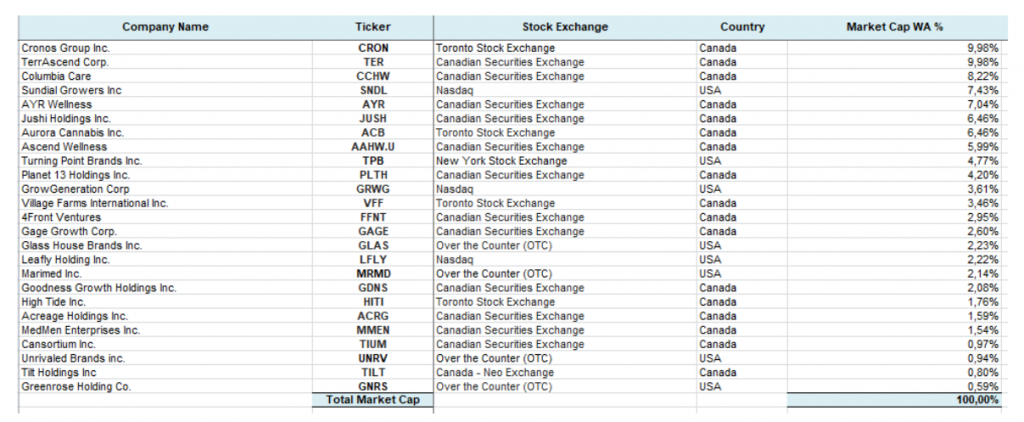The height and width of the screenshot is (422, 1024).
Task: Select the New York Stock Exchange cell
Action: (x=565, y=161)
